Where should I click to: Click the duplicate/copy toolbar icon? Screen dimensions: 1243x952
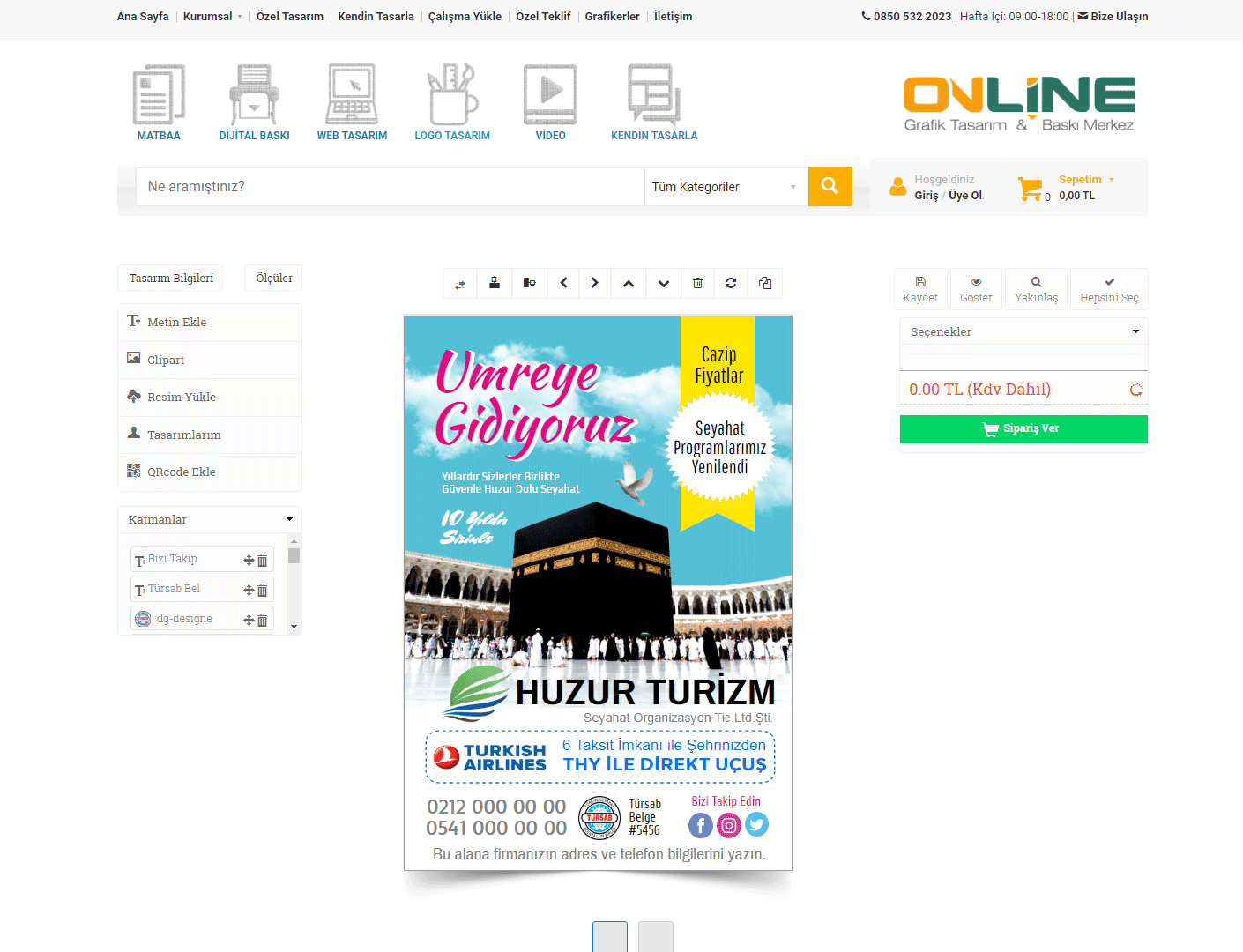click(765, 284)
